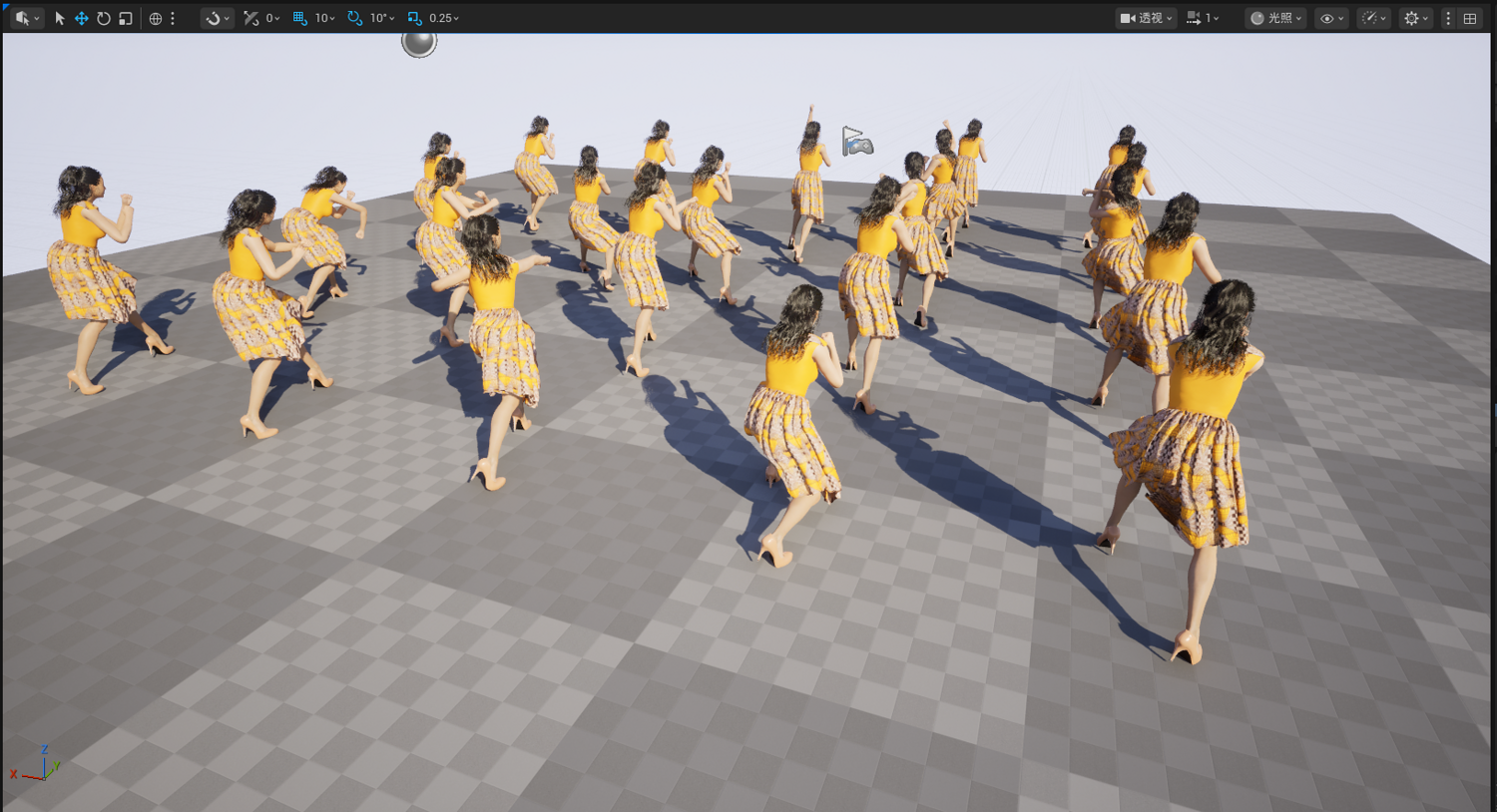Toggle world coordinate system globe icon

[156, 18]
